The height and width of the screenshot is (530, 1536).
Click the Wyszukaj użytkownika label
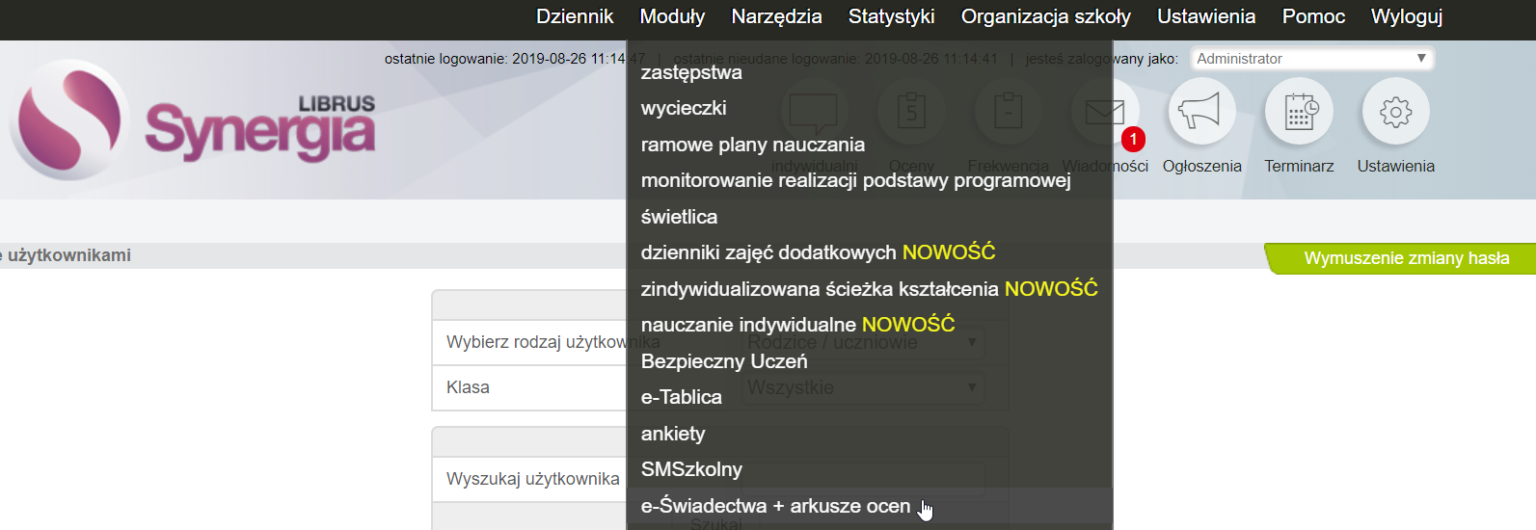coord(533,478)
